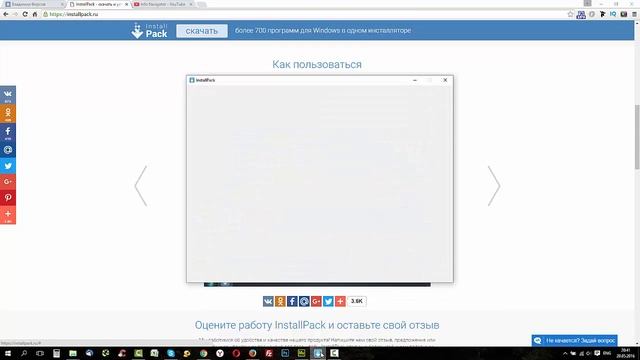Open Photoshop from taskbar

(x=285, y=353)
